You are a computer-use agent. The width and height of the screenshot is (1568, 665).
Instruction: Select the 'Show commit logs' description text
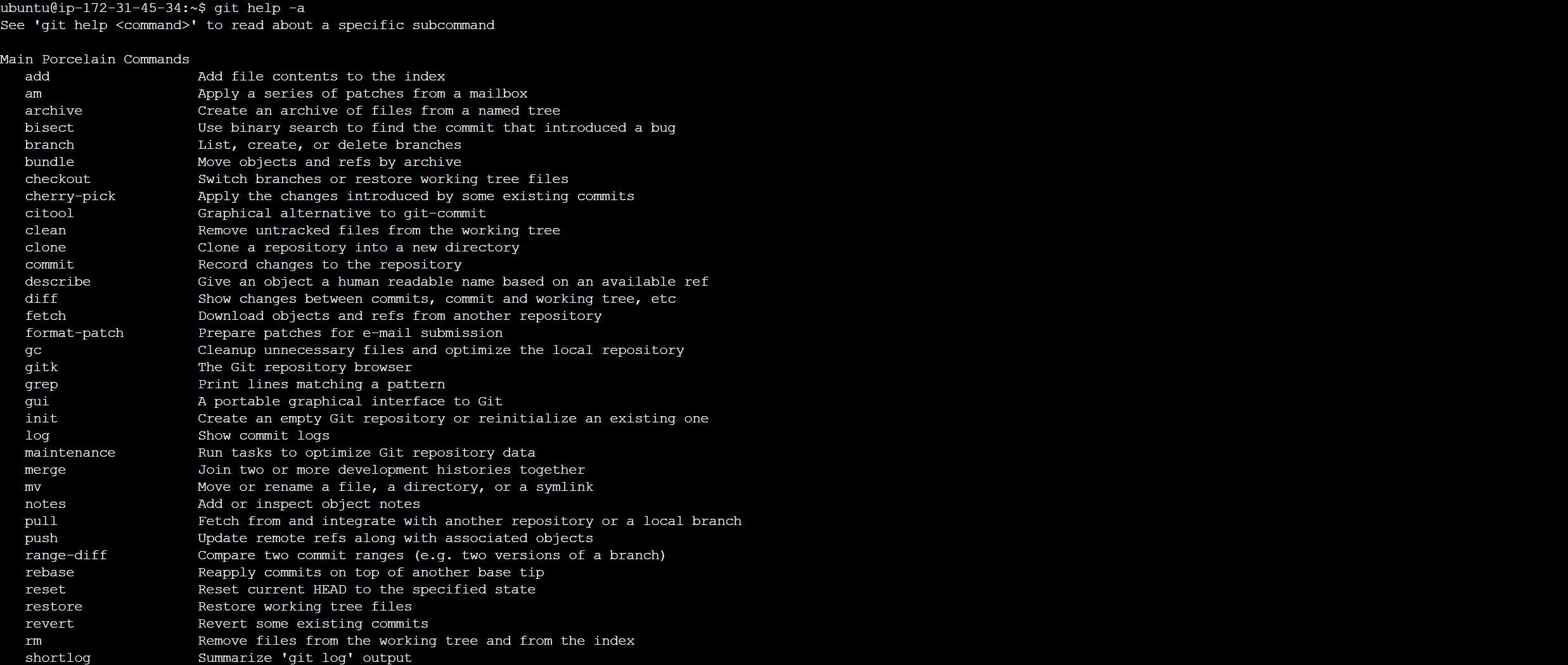[x=264, y=436]
